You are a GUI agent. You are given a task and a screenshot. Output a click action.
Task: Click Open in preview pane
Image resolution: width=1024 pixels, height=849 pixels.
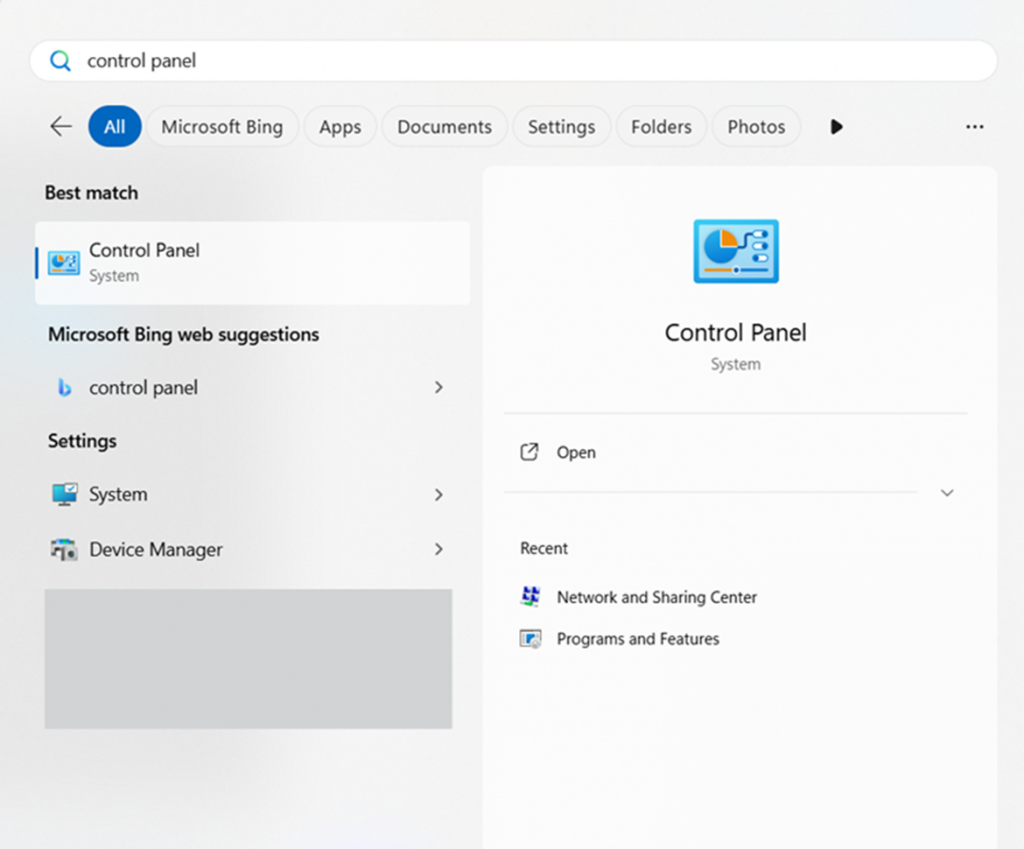point(576,453)
